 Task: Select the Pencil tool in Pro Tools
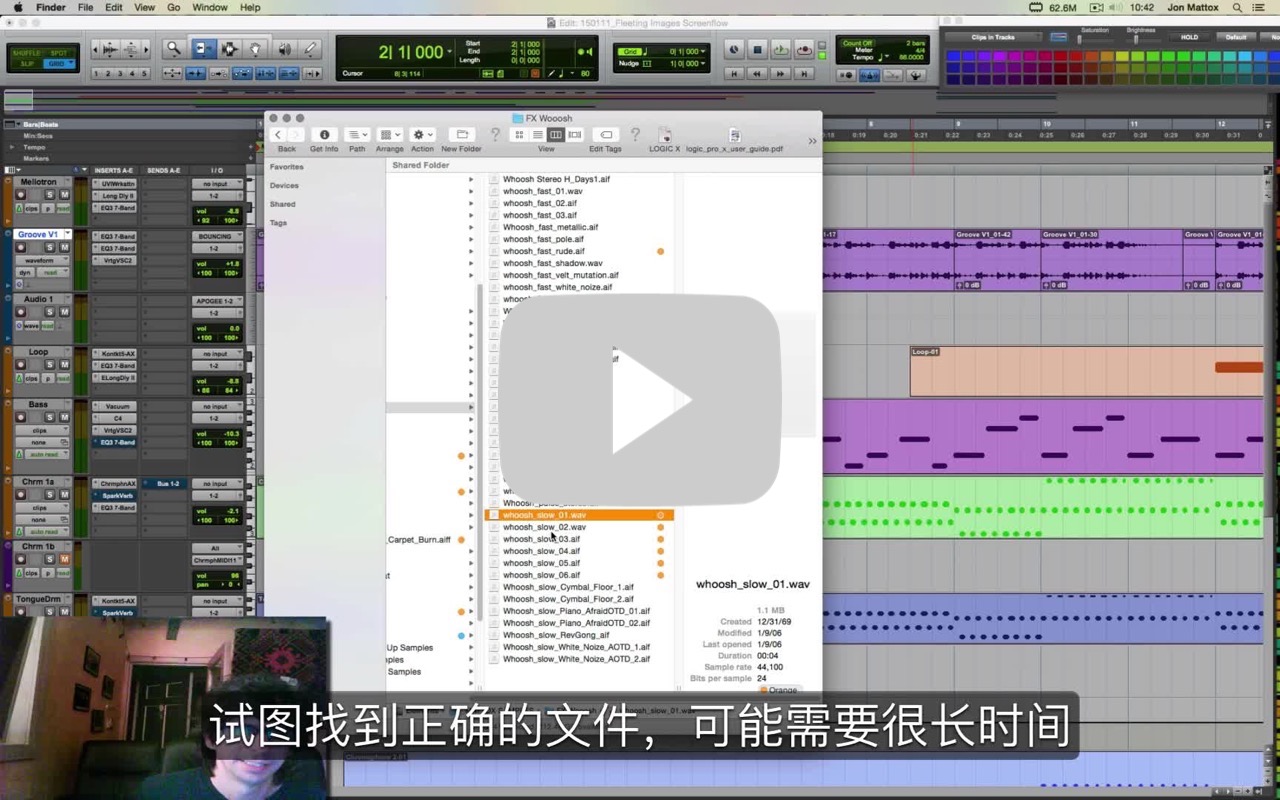click(311, 48)
